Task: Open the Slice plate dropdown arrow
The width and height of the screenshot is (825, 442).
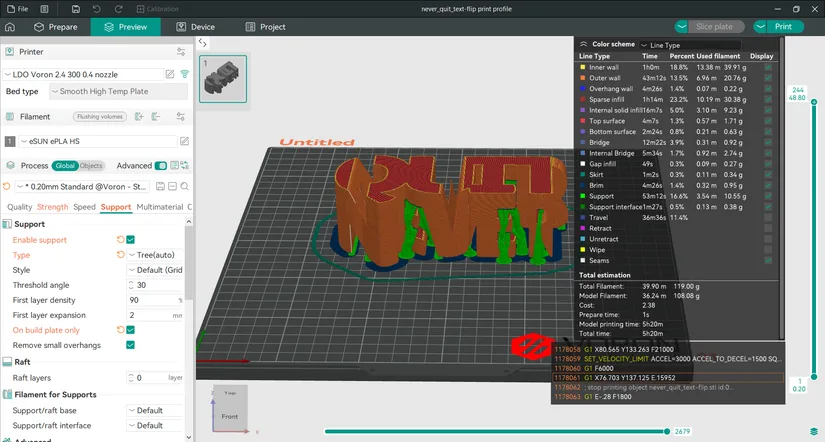Action: click(x=681, y=26)
